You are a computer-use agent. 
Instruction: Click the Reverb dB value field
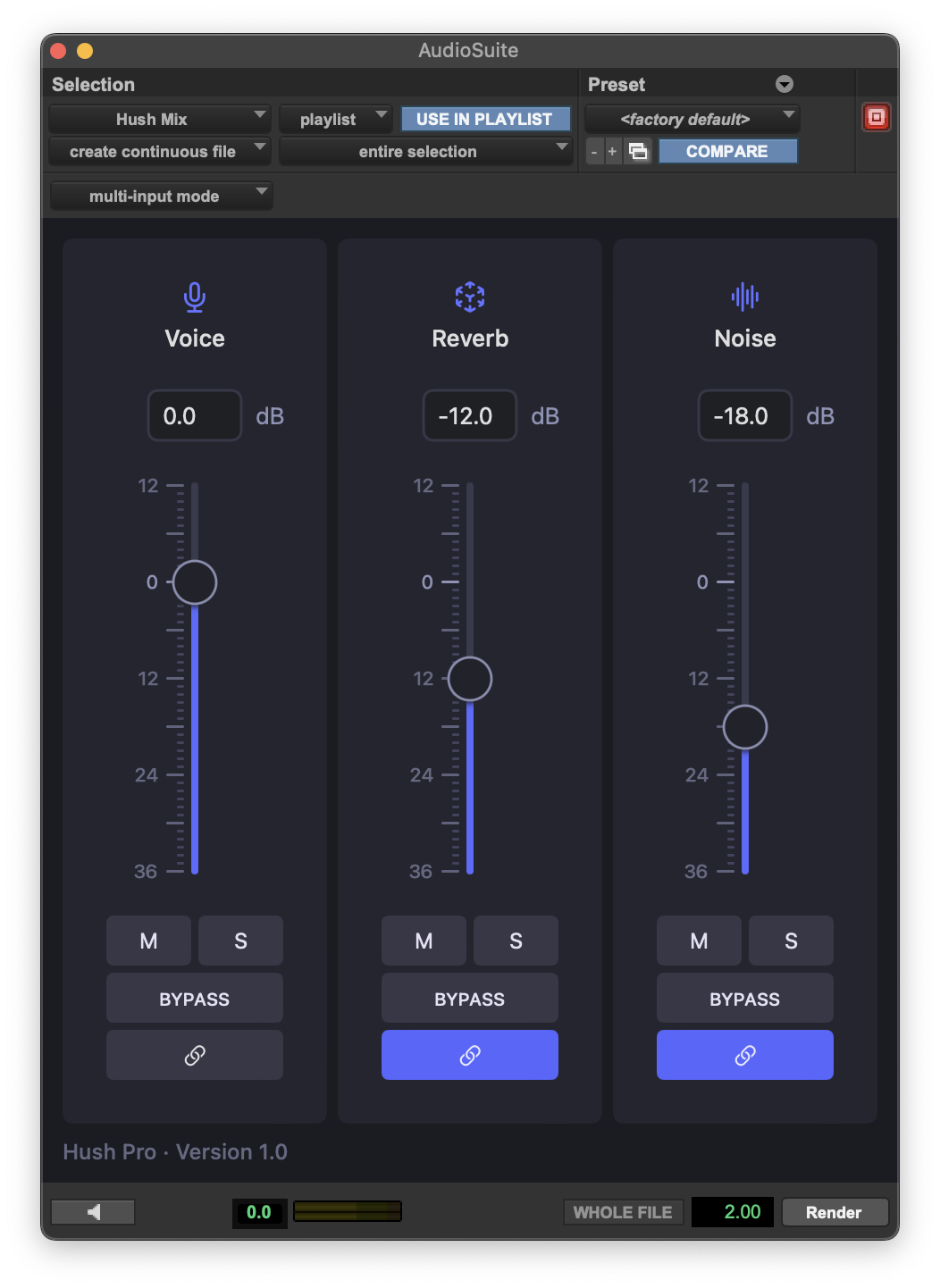pyautogui.click(x=469, y=415)
